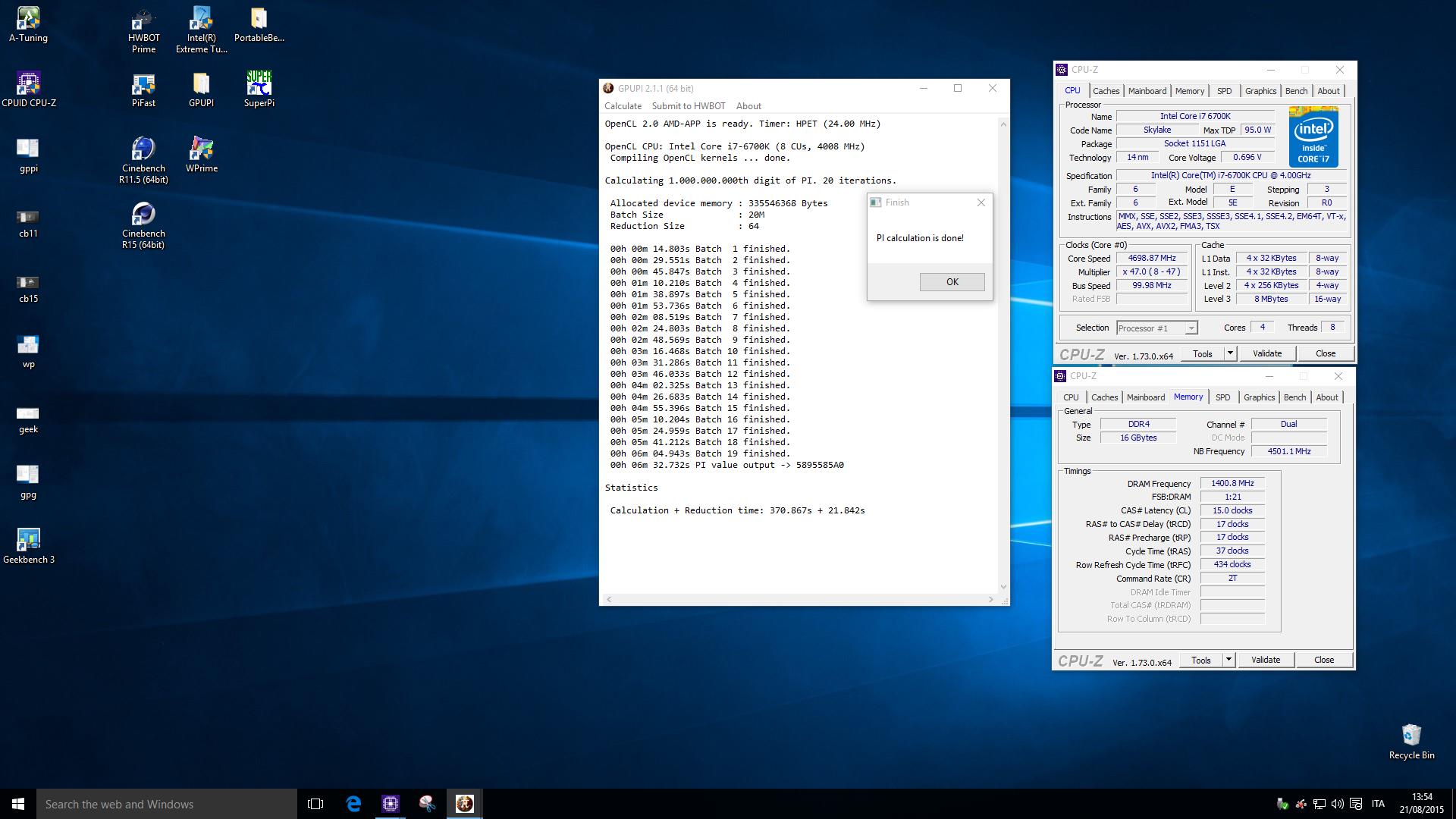Expand Tools dropdown arrow in bottom CPU-Z
The width and height of the screenshot is (1456, 819).
(1228, 661)
